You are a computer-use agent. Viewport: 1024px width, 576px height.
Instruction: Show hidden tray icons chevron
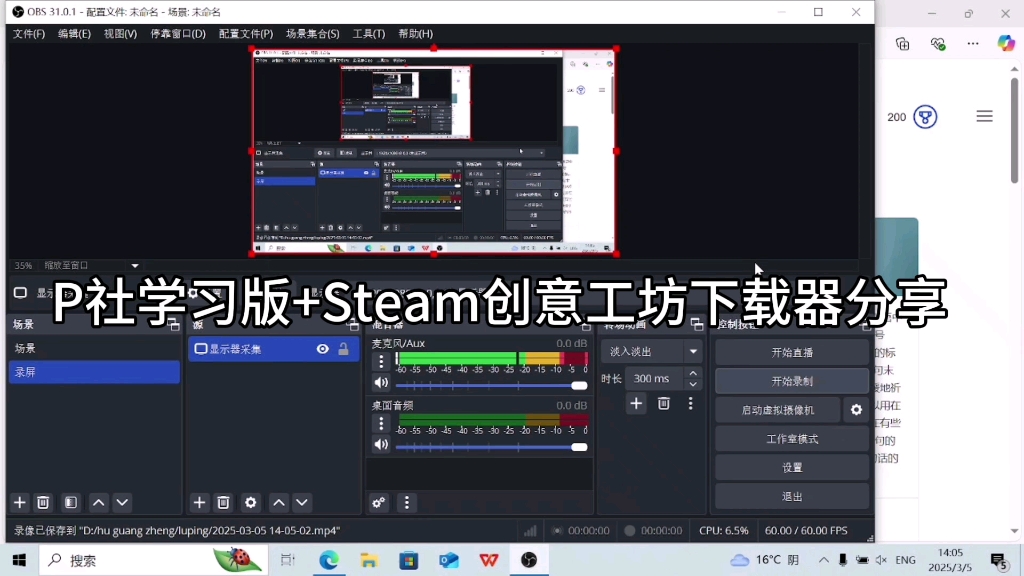pyautogui.click(x=824, y=560)
